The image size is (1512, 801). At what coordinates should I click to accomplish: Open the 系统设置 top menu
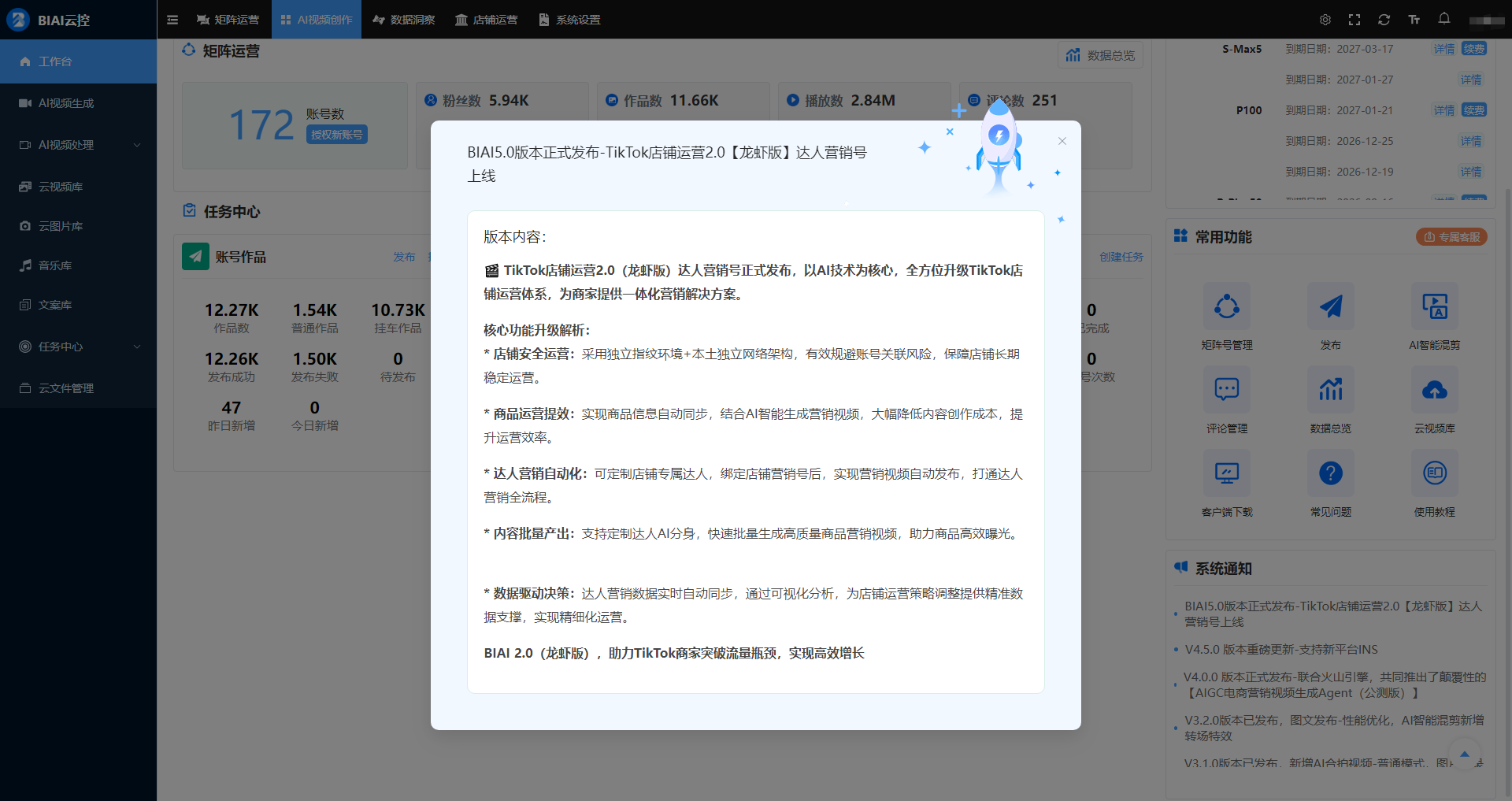pyautogui.click(x=569, y=20)
